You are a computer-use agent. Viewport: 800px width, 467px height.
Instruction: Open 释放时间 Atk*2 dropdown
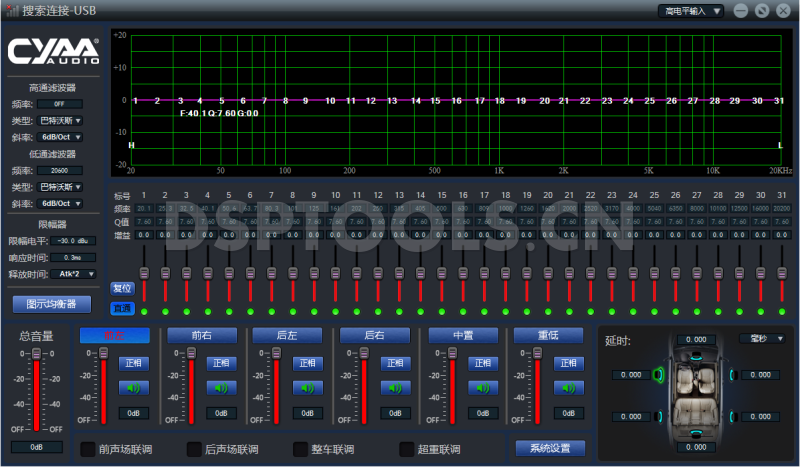click(x=73, y=274)
